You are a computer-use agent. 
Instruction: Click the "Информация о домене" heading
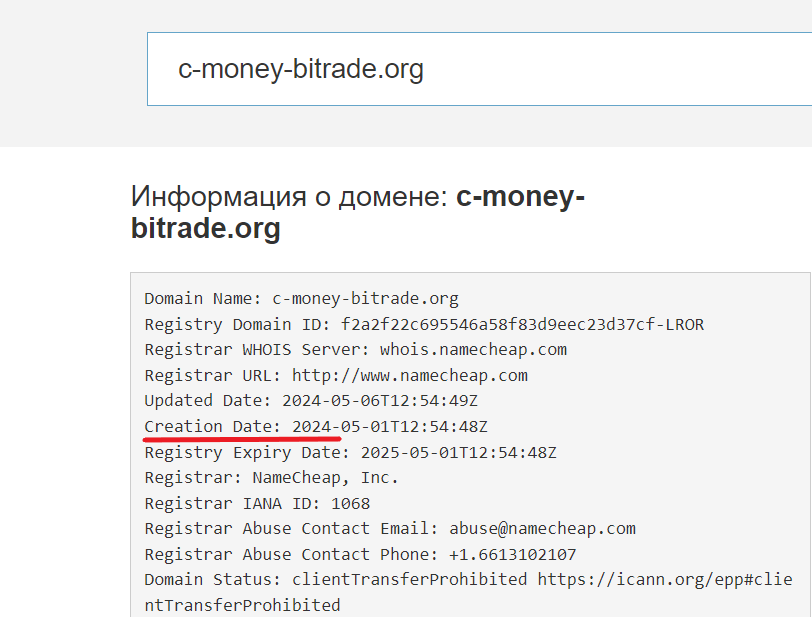coord(288,196)
